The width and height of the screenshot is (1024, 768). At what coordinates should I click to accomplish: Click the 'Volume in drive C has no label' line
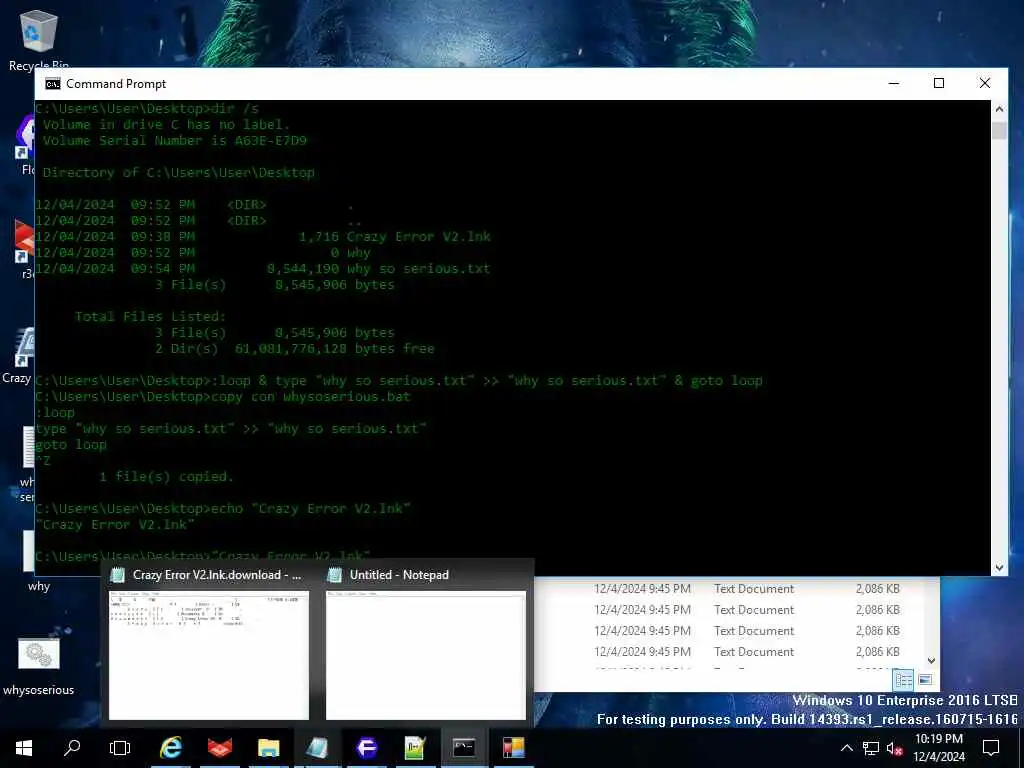click(166, 125)
